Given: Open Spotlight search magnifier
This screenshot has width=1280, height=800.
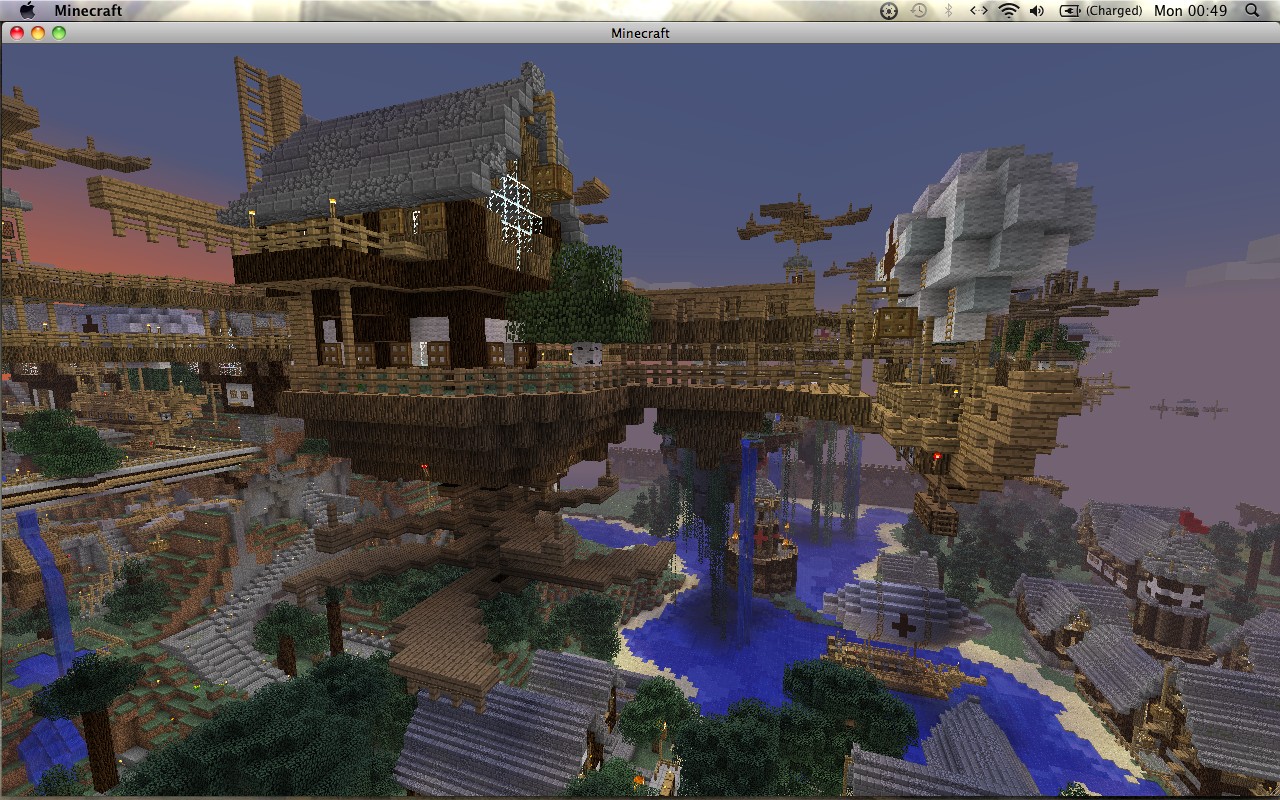Looking at the screenshot, I should tap(1252, 11).
